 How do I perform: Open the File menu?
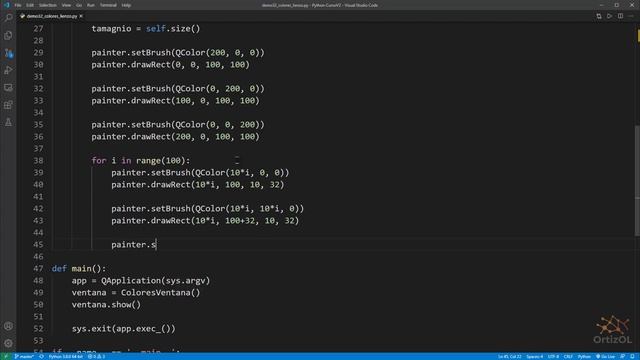coord(18,5)
